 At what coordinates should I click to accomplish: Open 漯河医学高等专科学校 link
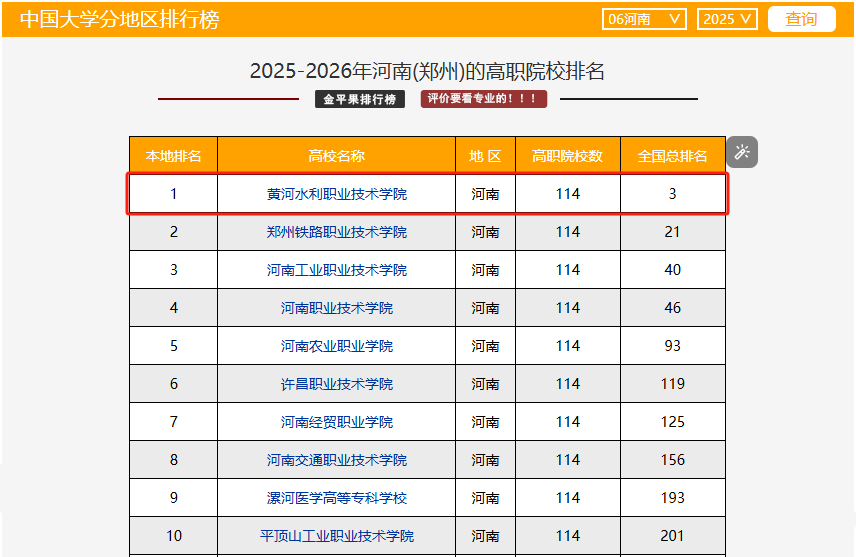pyautogui.click(x=337, y=498)
